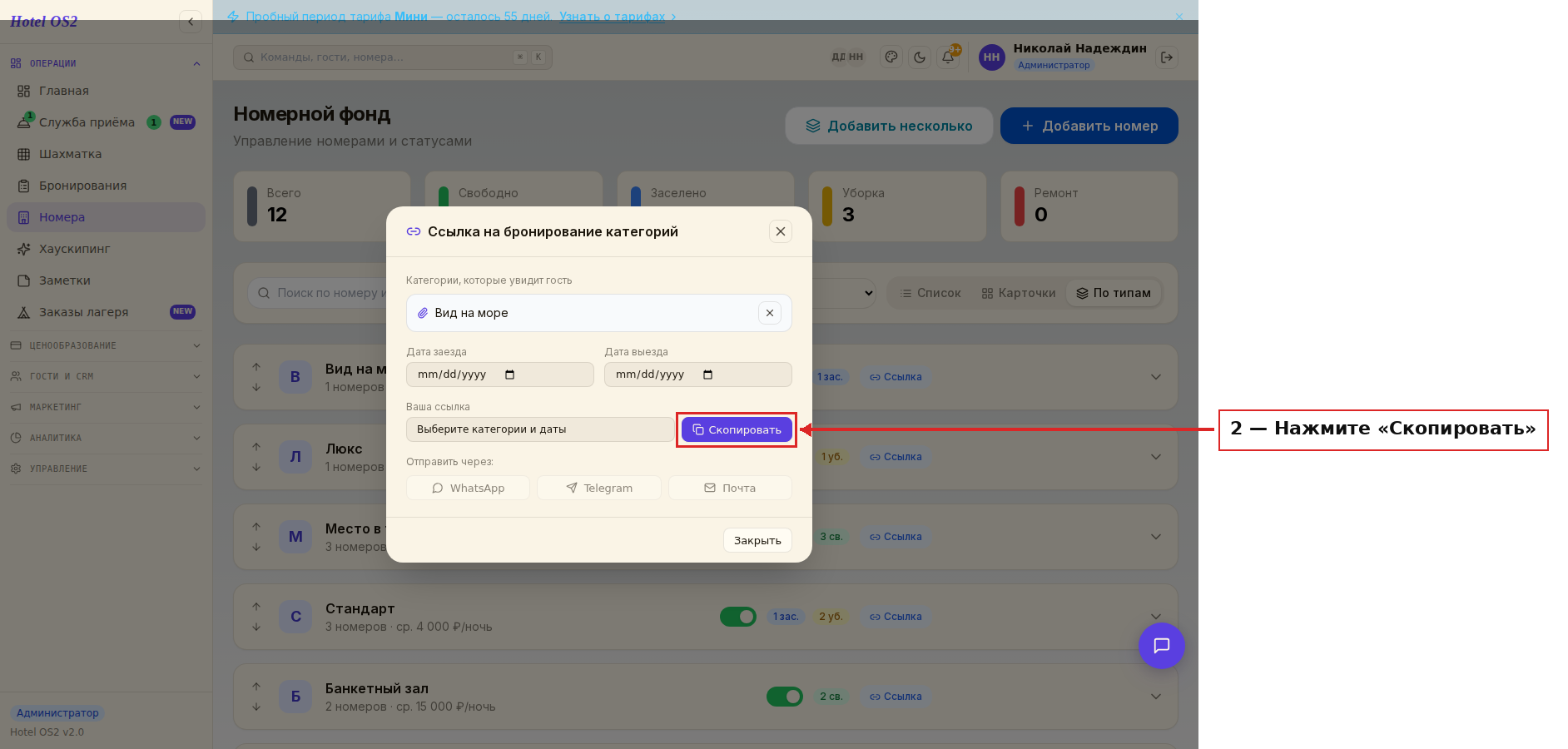The height and width of the screenshot is (749, 1568).
Task: Click the check-out date field
Action: pyautogui.click(x=697, y=374)
